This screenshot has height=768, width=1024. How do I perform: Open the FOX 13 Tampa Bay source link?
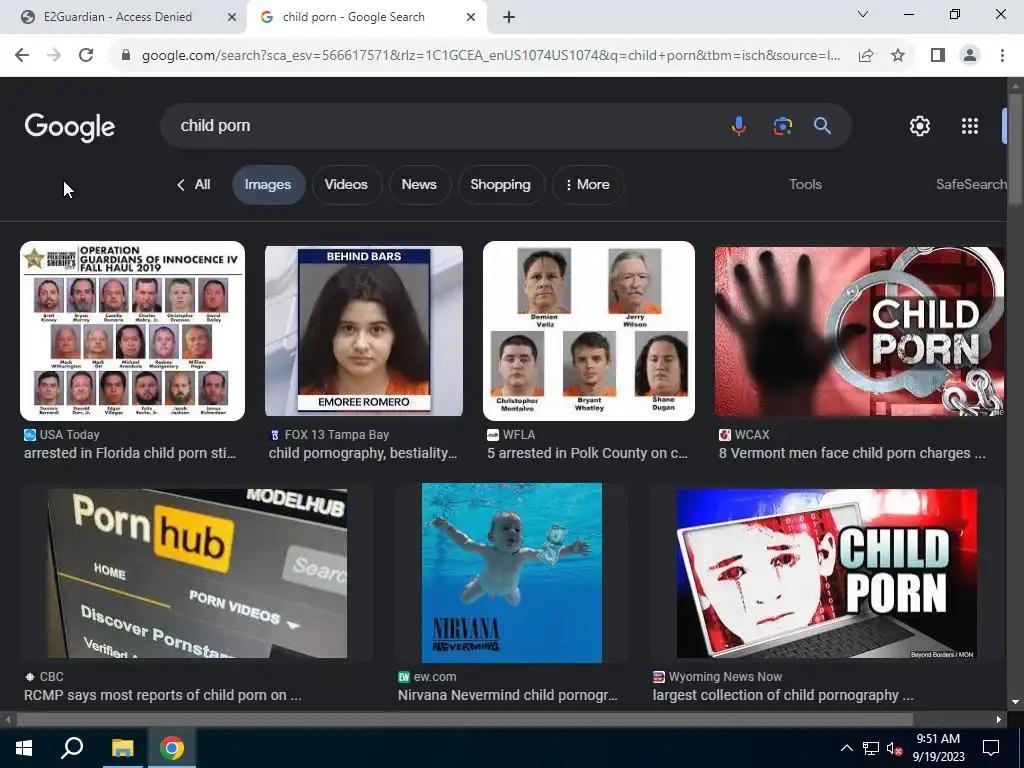click(329, 434)
